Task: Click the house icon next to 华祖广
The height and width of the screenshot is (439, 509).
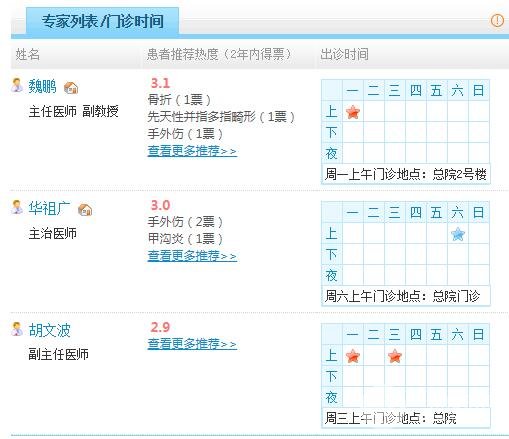Action: click(x=85, y=210)
